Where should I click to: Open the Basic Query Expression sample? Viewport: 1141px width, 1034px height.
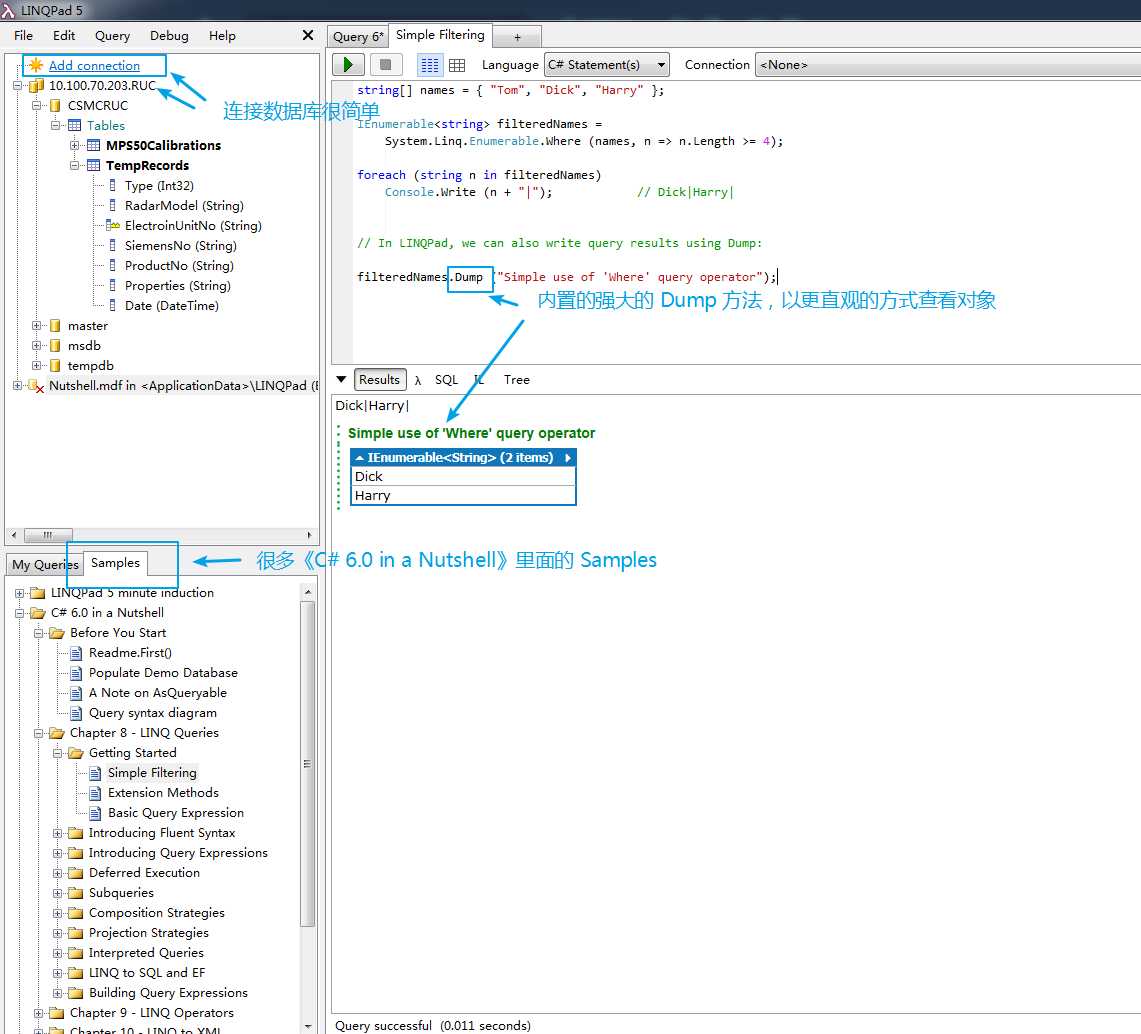click(x=175, y=813)
